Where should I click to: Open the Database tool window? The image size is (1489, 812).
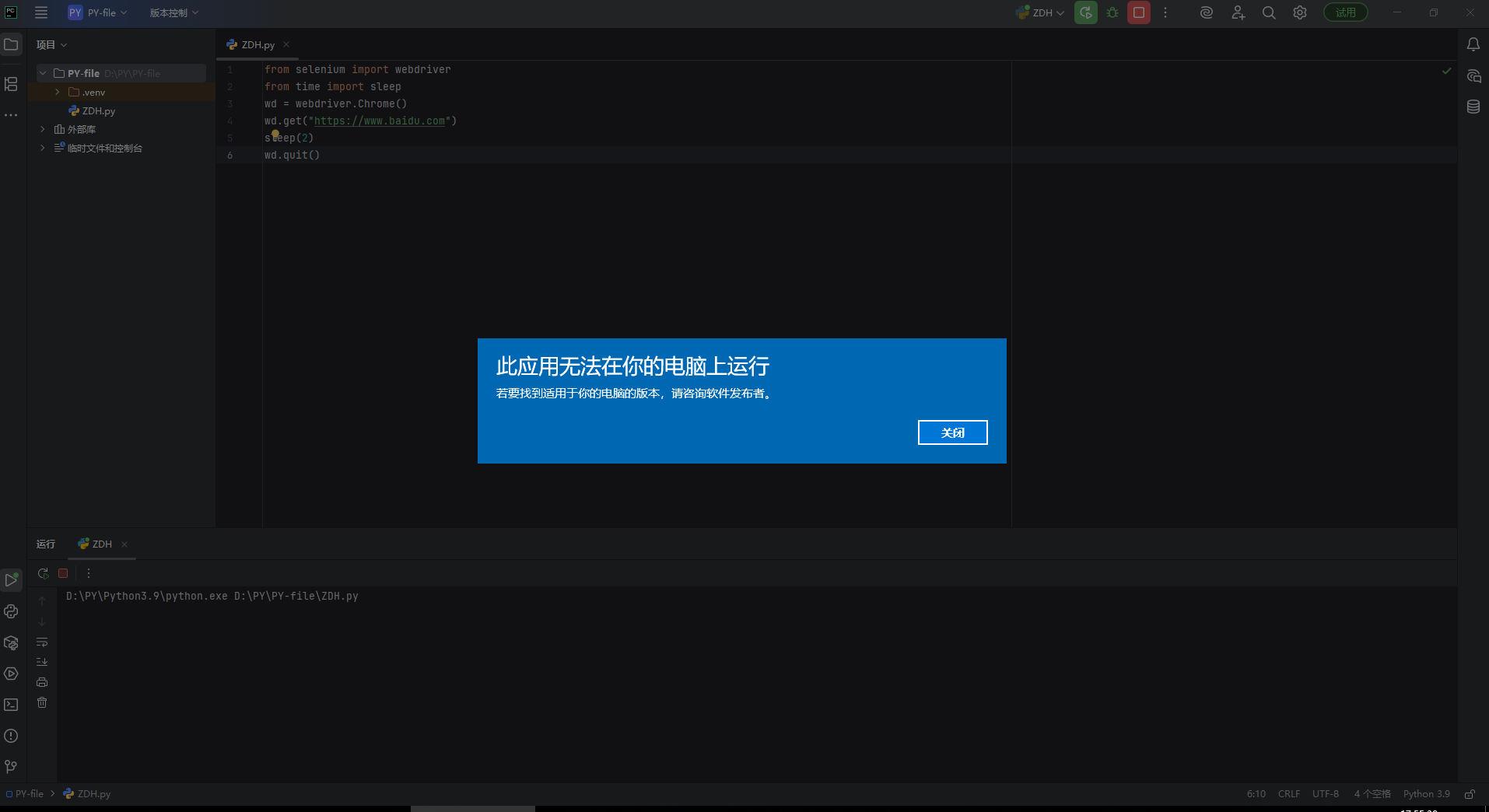pos(1473,107)
